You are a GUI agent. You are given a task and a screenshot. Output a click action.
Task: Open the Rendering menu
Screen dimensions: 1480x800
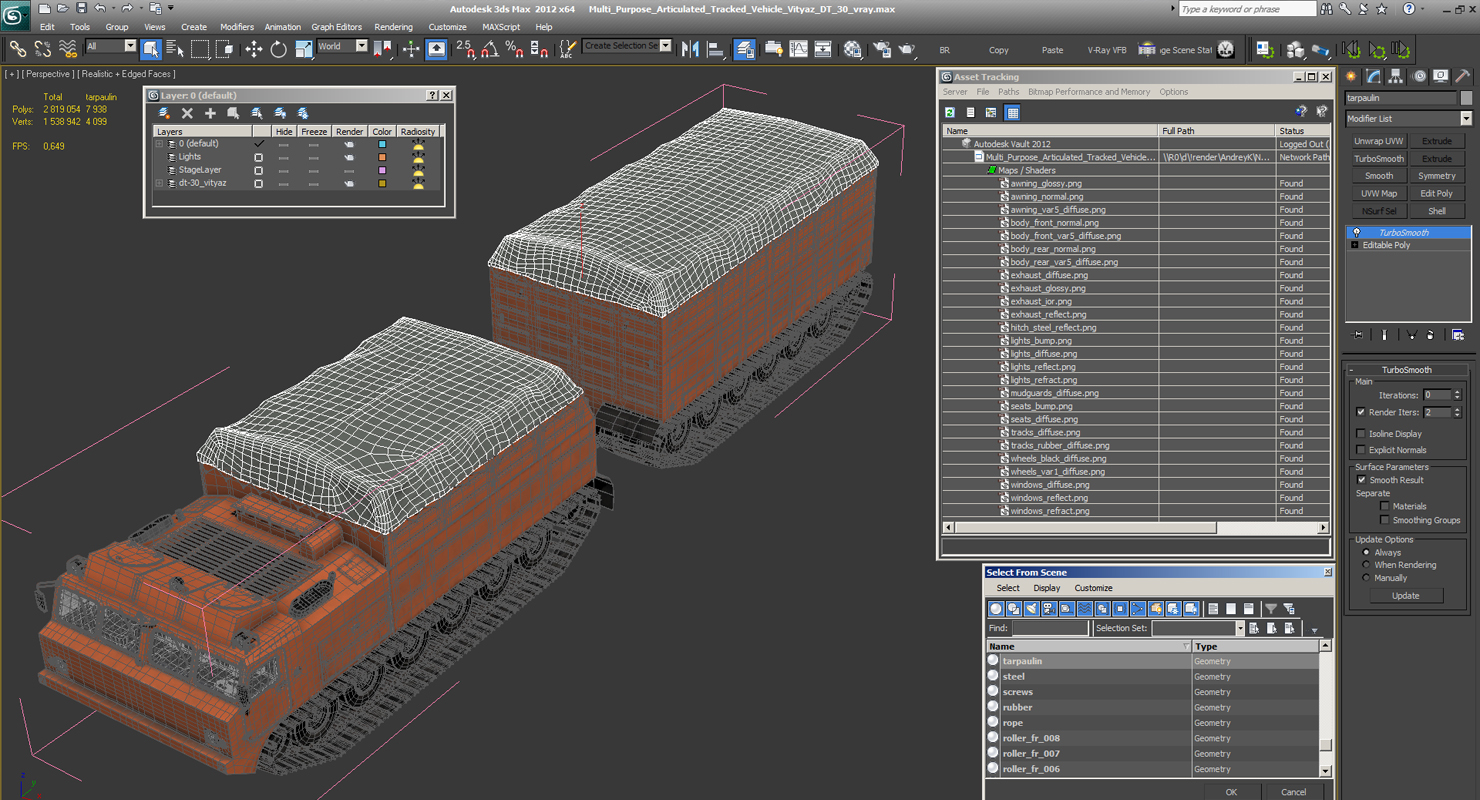pyautogui.click(x=393, y=27)
